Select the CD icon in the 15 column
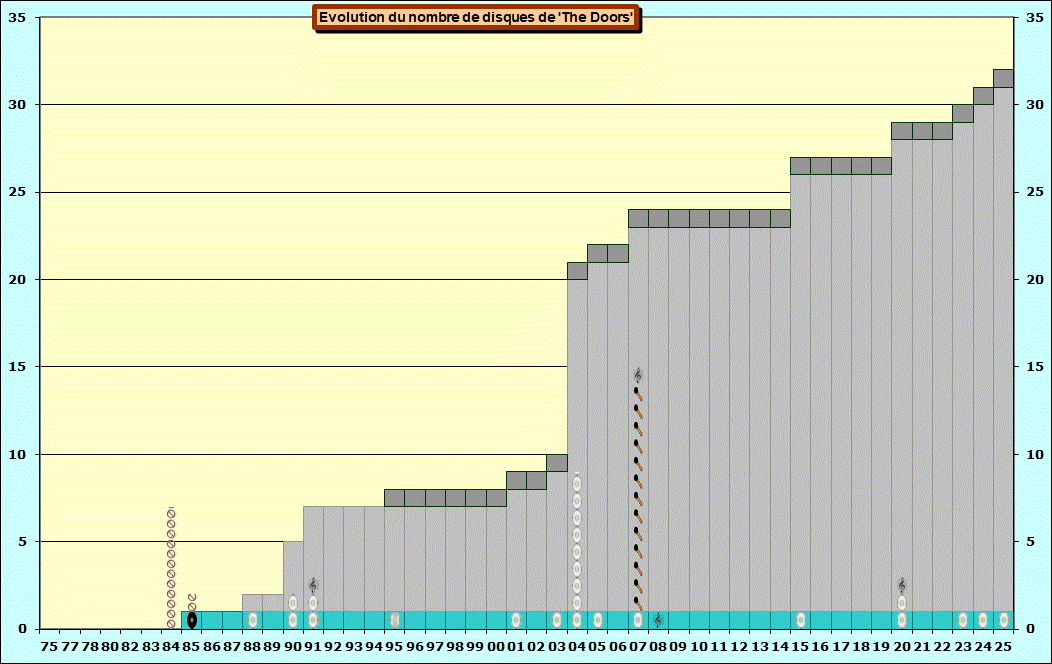The height and width of the screenshot is (664, 1052). [x=801, y=620]
